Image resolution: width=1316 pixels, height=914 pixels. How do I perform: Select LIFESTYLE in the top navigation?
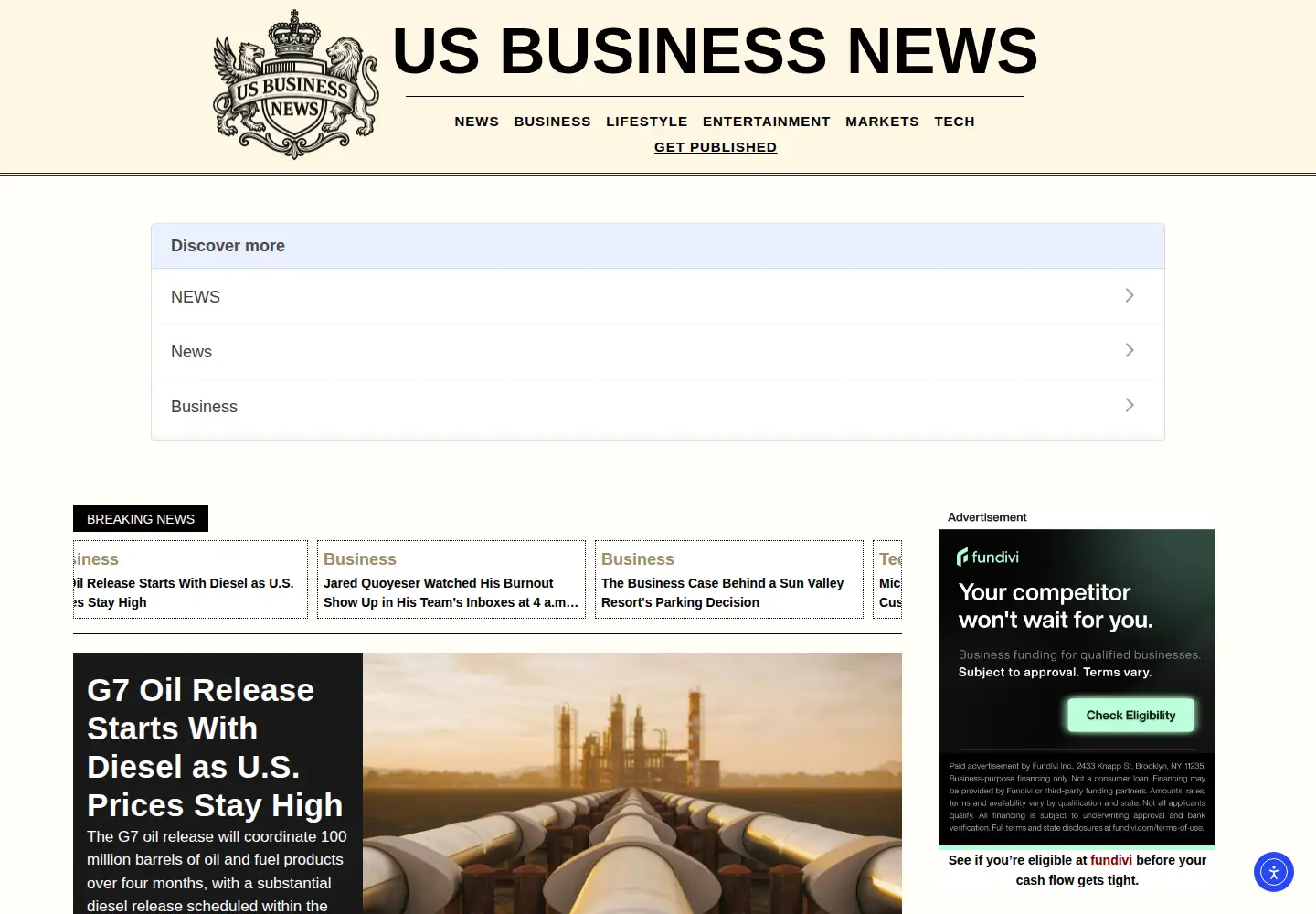647,122
